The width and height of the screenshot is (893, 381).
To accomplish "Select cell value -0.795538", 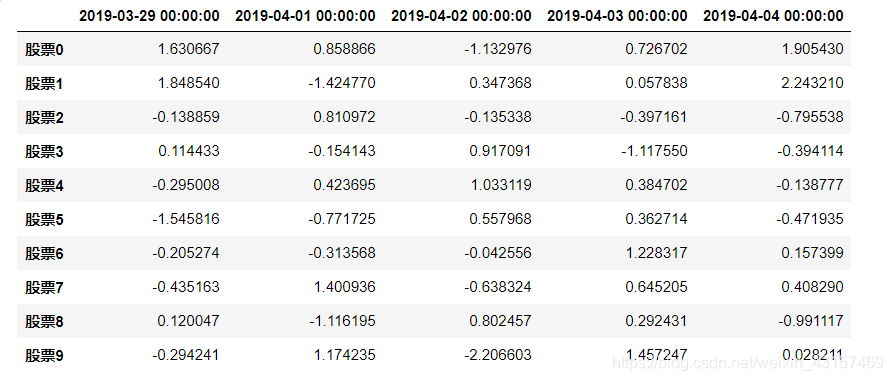I will click(x=810, y=117).
